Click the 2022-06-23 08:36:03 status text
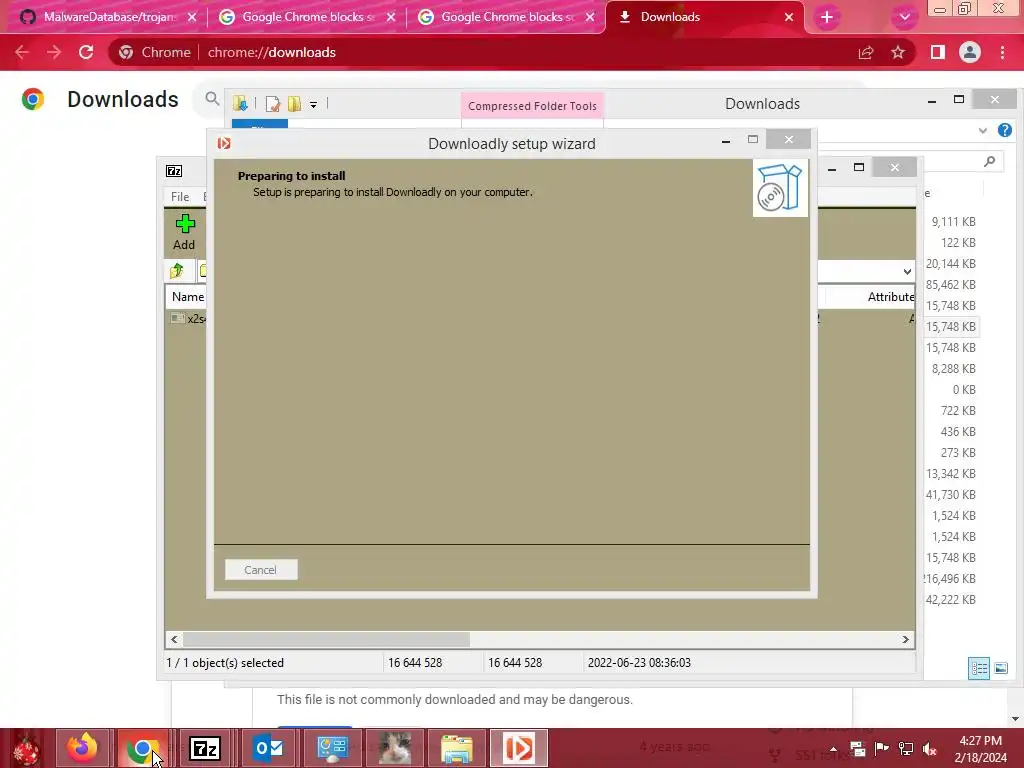This screenshot has width=1024, height=768. pos(639,662)
